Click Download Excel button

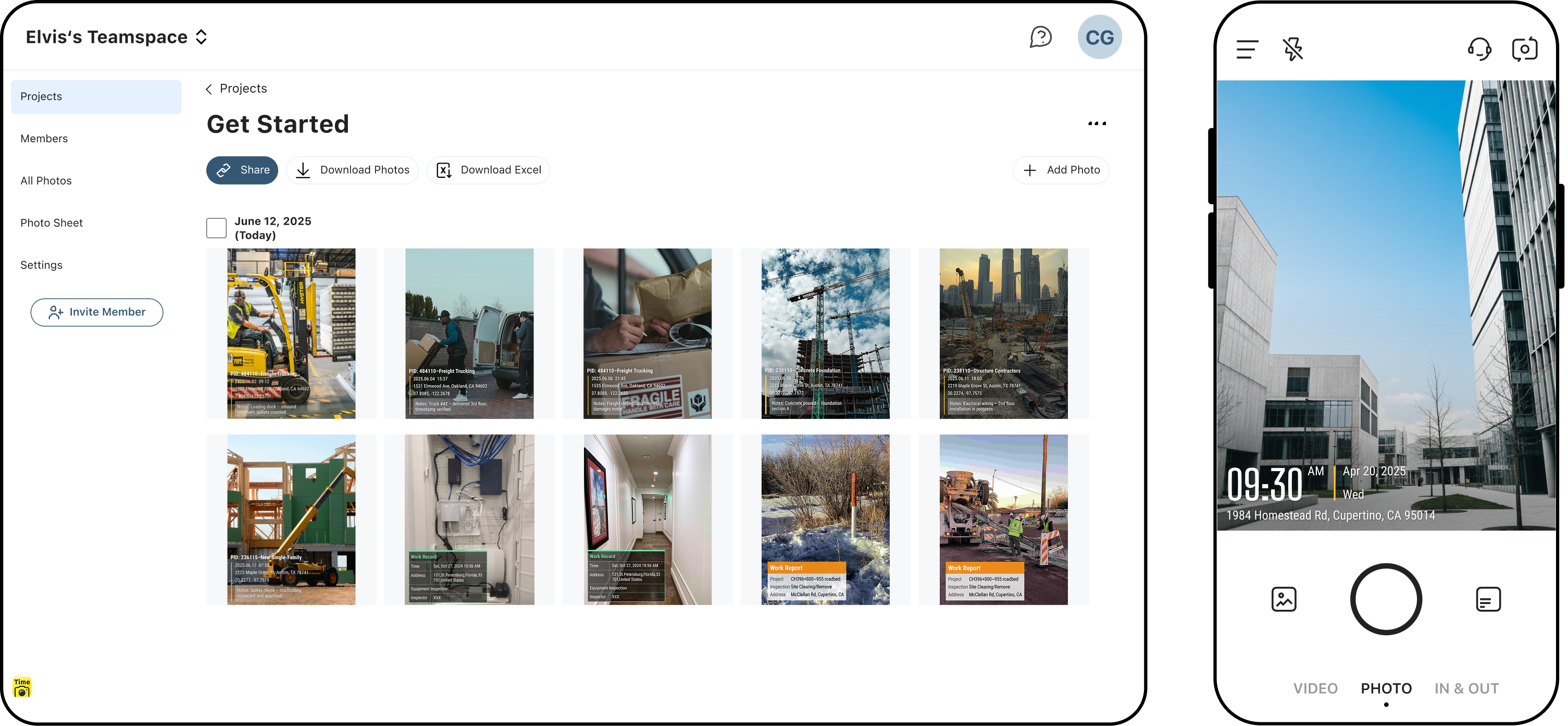coord(488,170)
